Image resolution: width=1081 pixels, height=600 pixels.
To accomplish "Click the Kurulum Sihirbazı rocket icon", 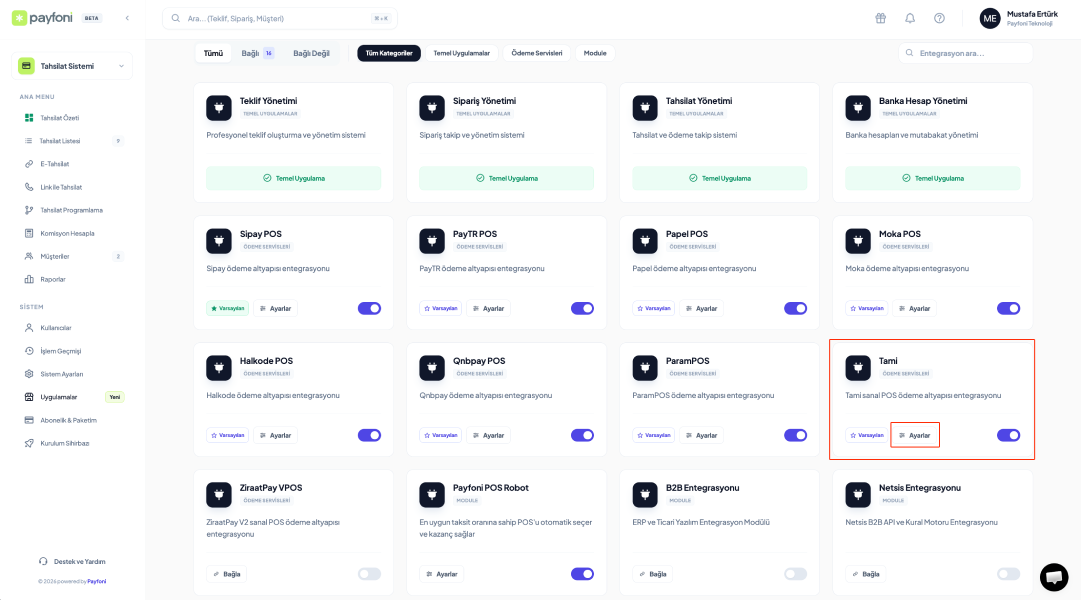I will (30, 443).
